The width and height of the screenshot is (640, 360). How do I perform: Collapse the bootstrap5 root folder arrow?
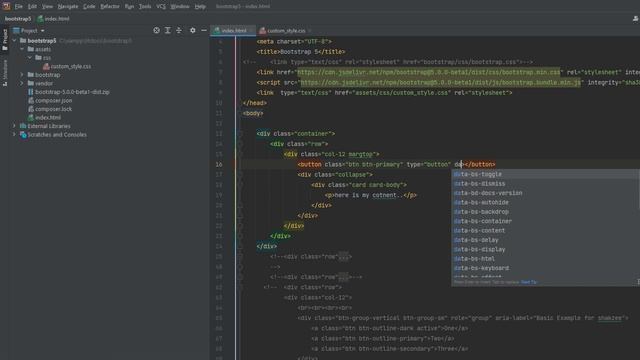(x=14, y=41)
